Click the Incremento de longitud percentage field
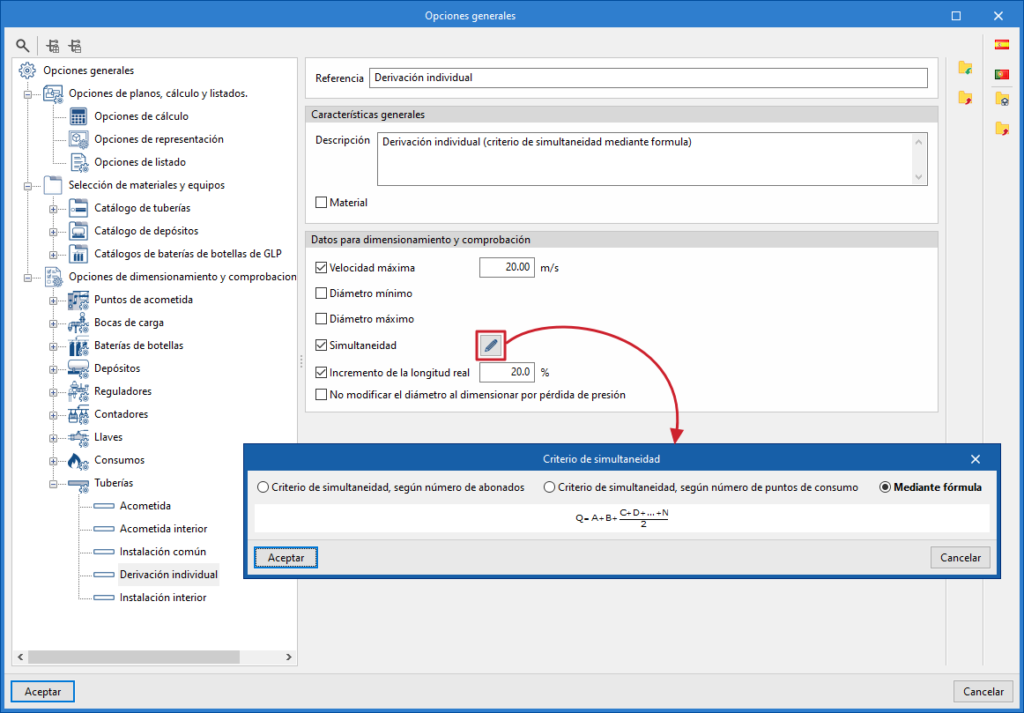The image size is (1024, 713). tap(507, 372)
